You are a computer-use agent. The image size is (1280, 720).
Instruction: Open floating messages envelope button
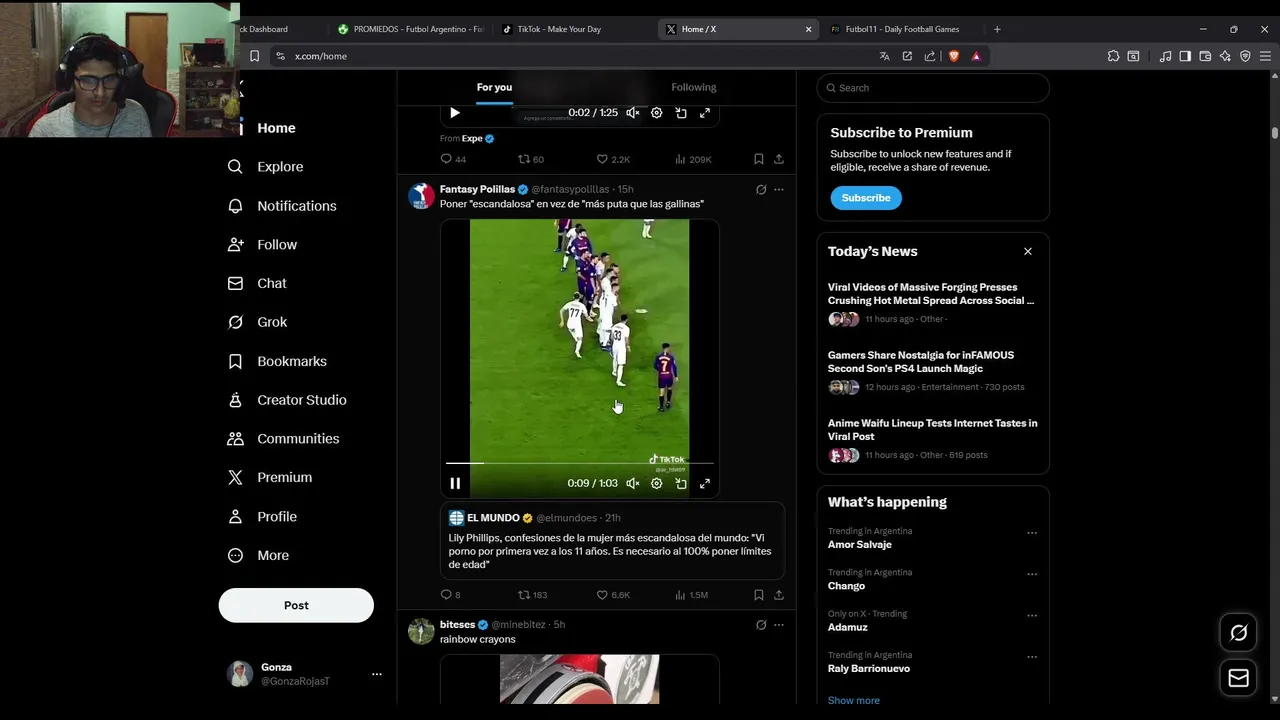point(1239,678)
